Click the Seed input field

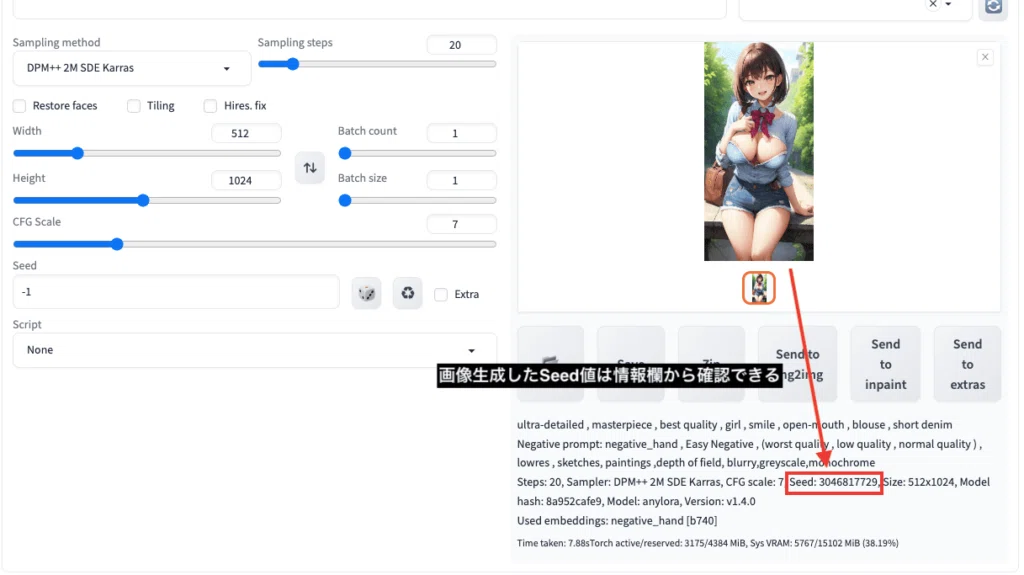(176, 292)
